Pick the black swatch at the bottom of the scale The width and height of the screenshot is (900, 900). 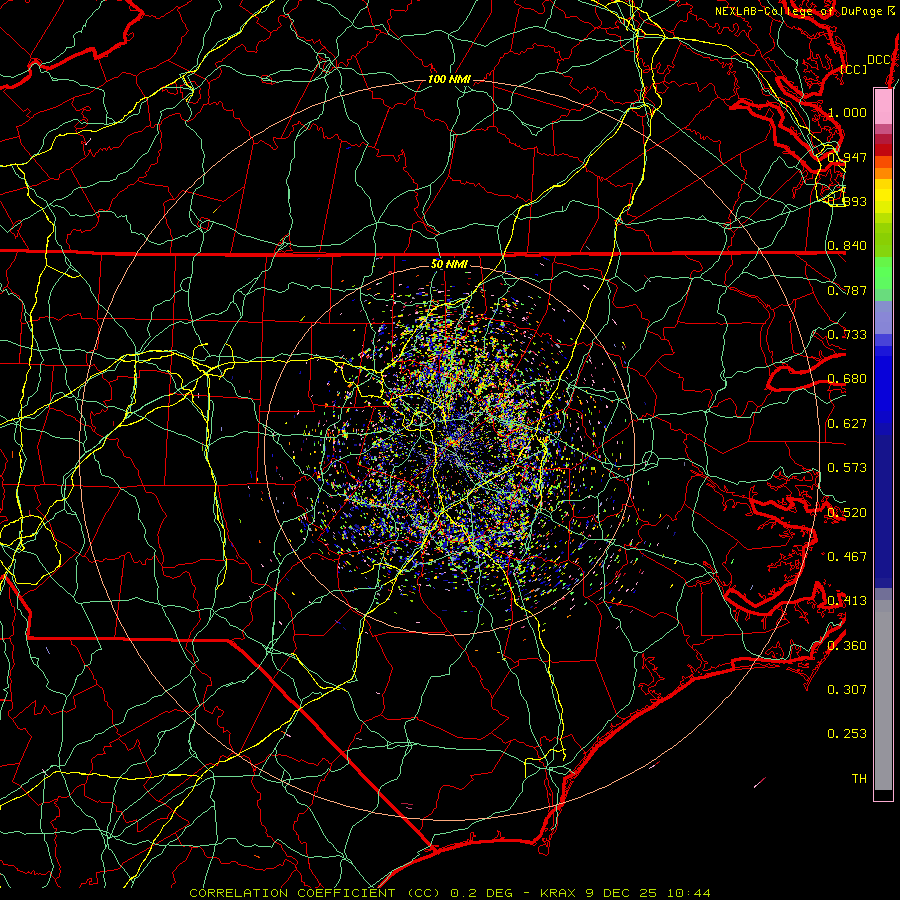[883, 794]
